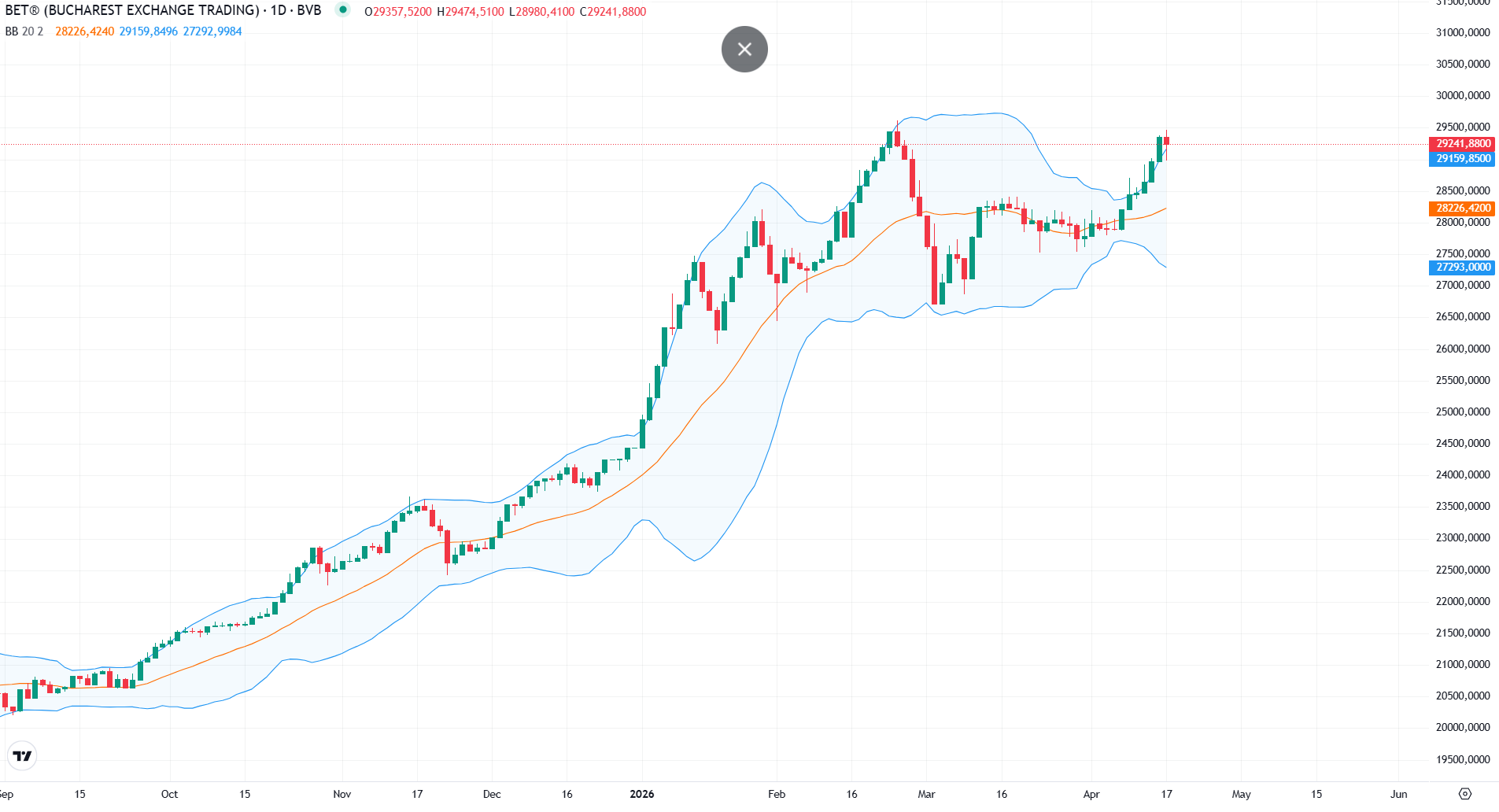Click the upper band value 29159,8496 in legend
The width and height of the screenshot is (1499, 812).
point(149,31)
